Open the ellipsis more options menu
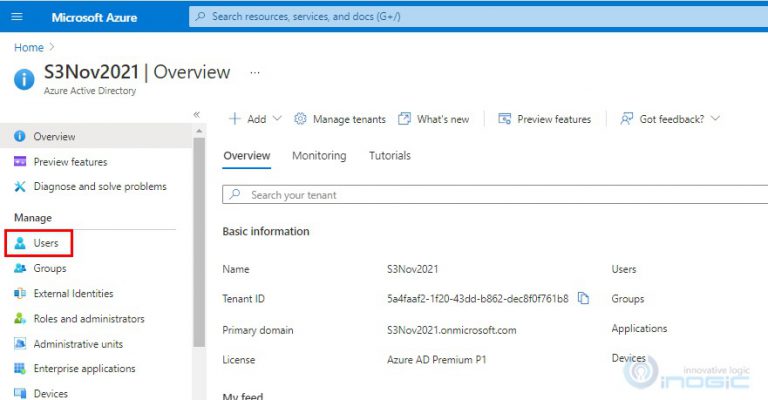The image size is (768, 400). pos(255,73)
